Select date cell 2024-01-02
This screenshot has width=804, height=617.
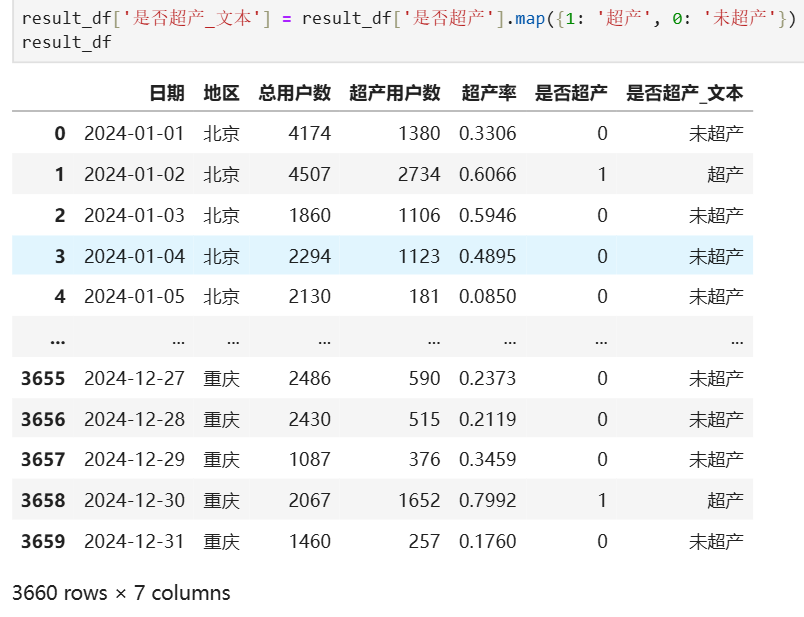[134, 174]
